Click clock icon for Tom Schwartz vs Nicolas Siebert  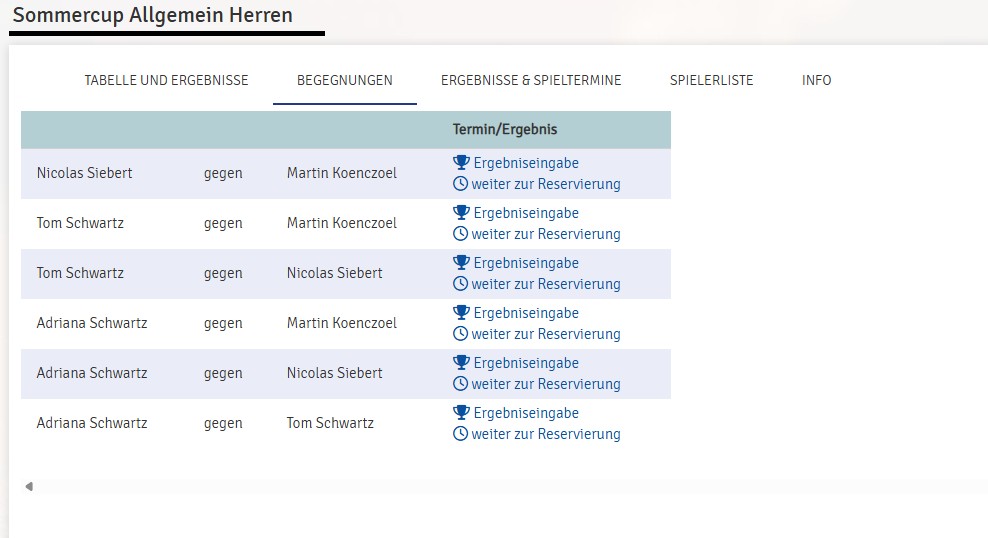[x=461, y=283]
